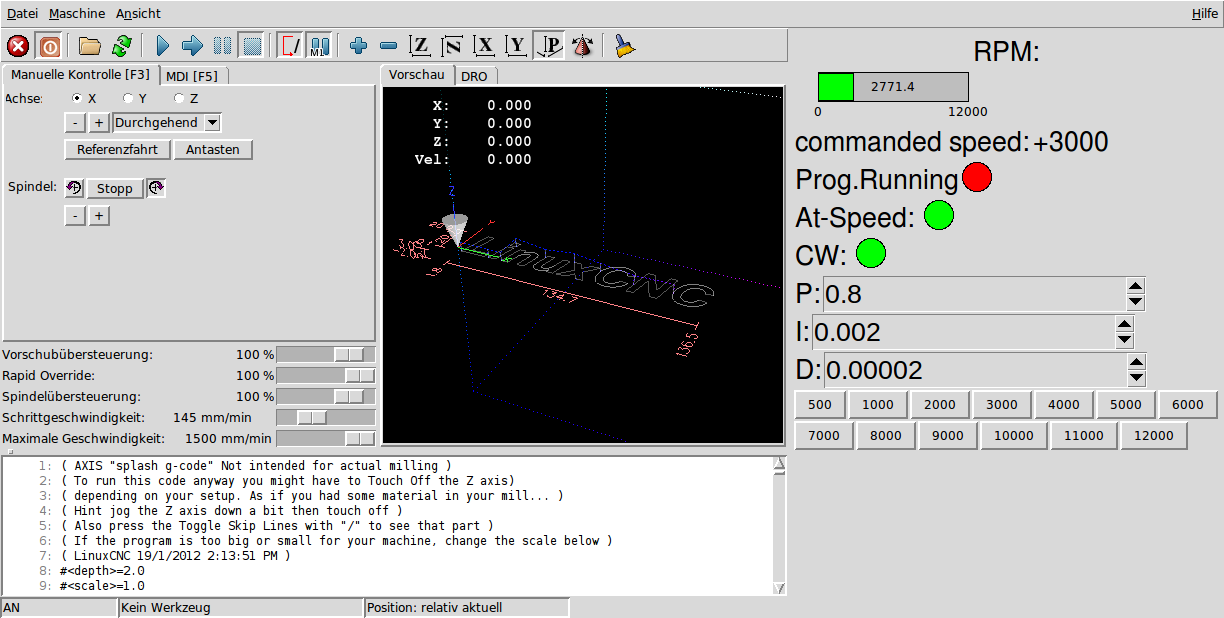Jog positive with plus button beside Durchgehend
This screenshot has height=618, width=1224.
point(99,123)
